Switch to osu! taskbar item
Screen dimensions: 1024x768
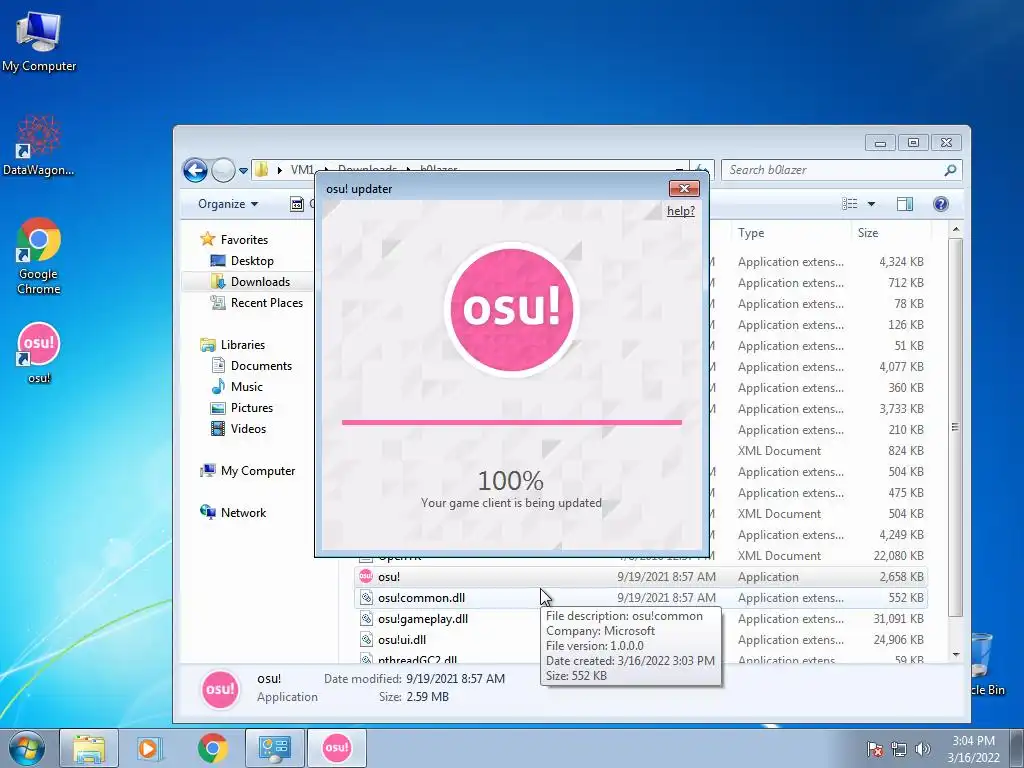[337, 748]
